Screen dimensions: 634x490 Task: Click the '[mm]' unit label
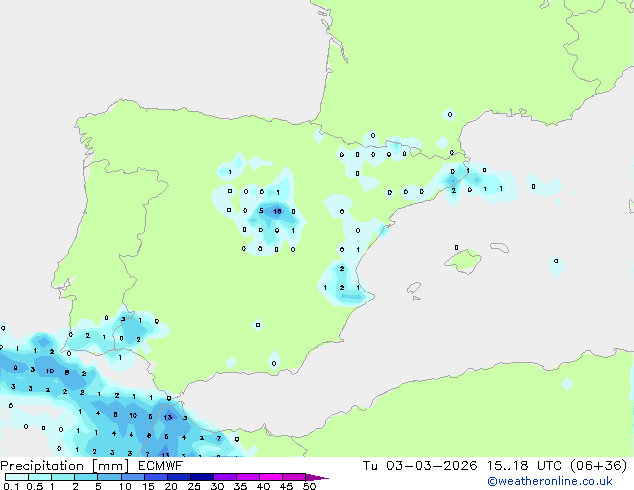tap(110, 466)
